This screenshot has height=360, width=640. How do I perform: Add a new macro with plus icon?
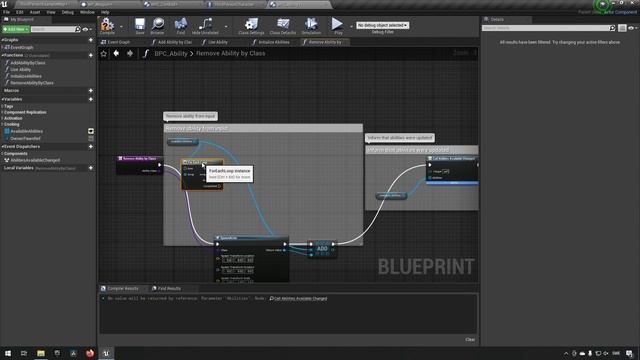91,91
